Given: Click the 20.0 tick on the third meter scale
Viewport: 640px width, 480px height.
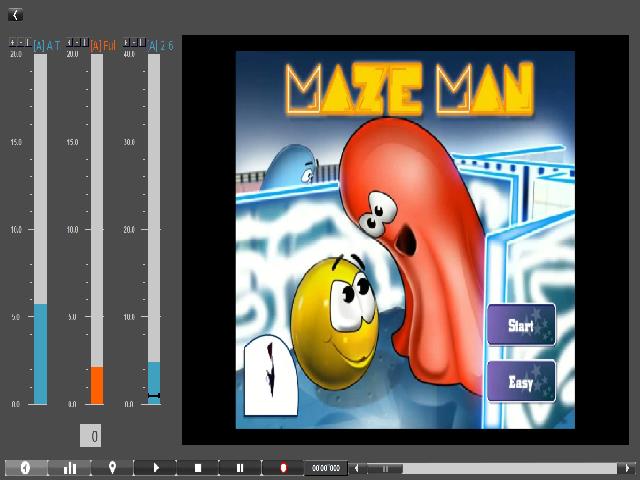Looking at the screenshot, I should pyautogui.click(x=129, y=229).
